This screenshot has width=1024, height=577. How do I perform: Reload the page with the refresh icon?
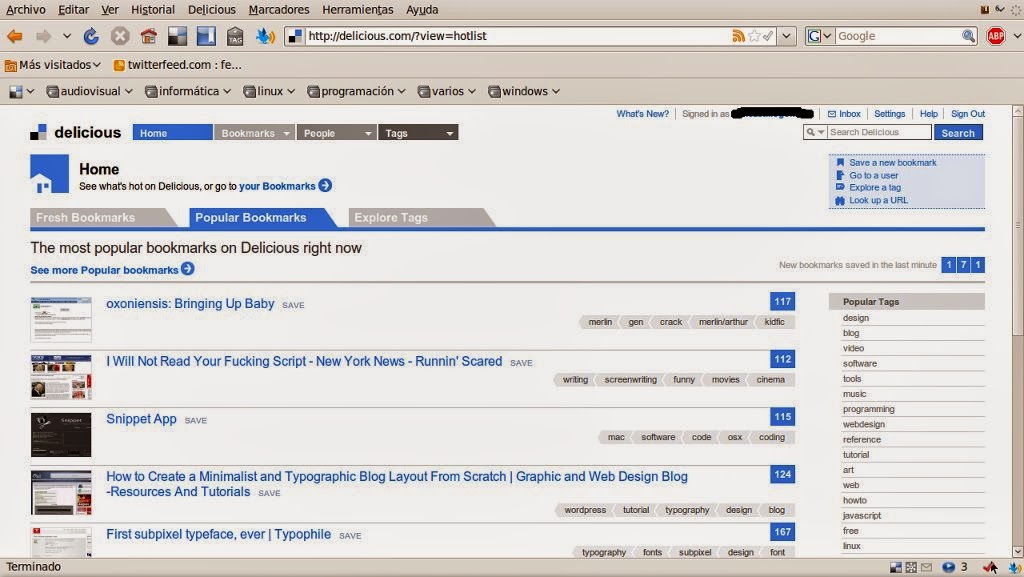point(91,37)
